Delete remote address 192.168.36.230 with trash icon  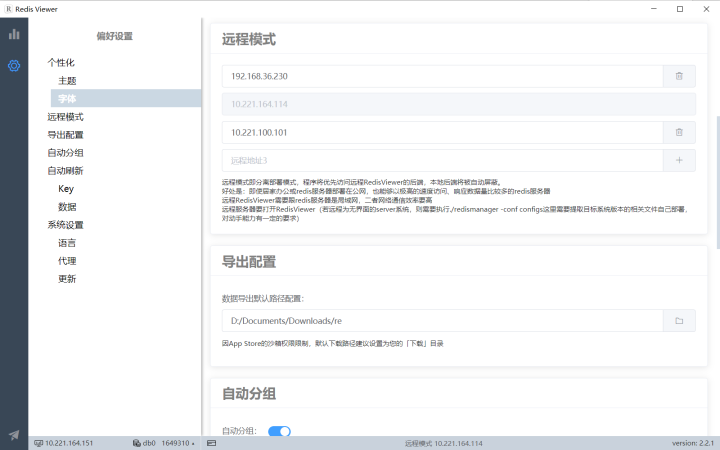[x=679, y=76]
